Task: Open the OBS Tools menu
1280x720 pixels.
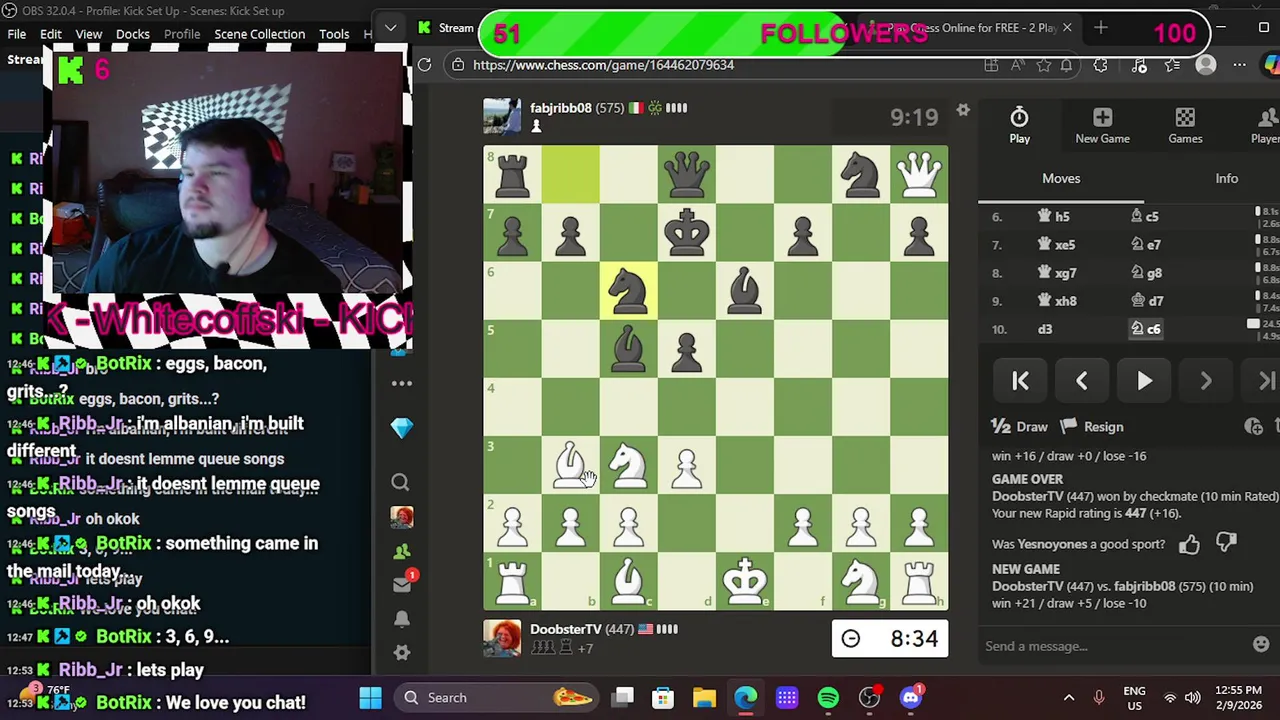Action: (334, 34)
